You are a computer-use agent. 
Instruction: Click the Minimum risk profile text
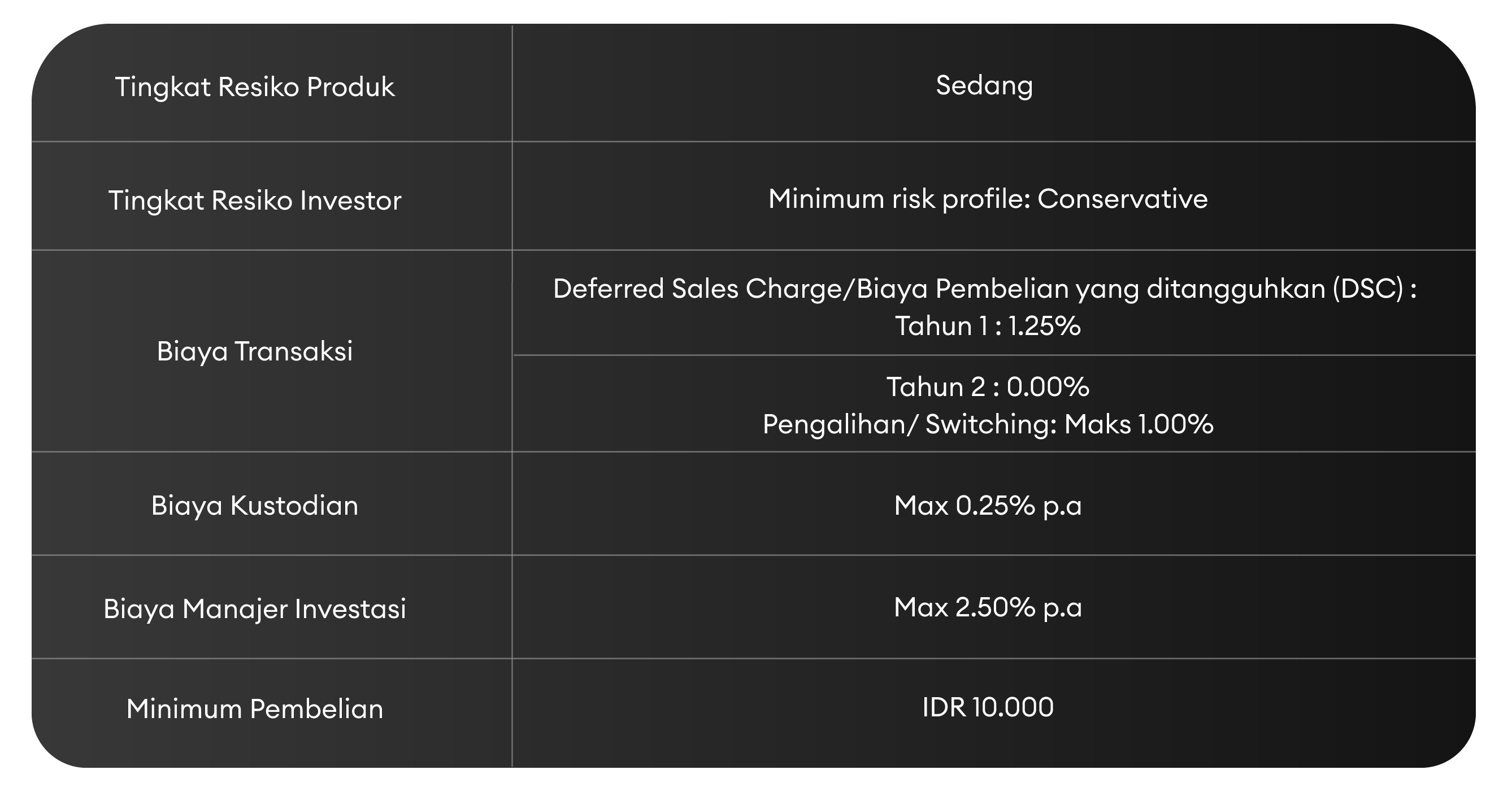(x=898, y=199)
